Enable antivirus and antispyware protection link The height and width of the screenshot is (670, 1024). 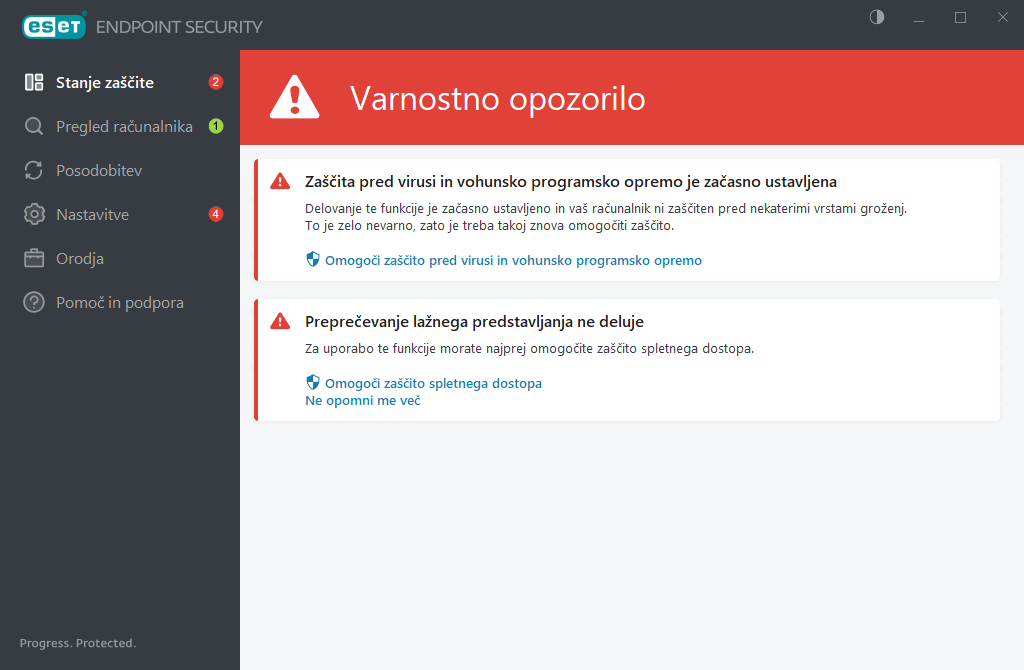[513, 260]
